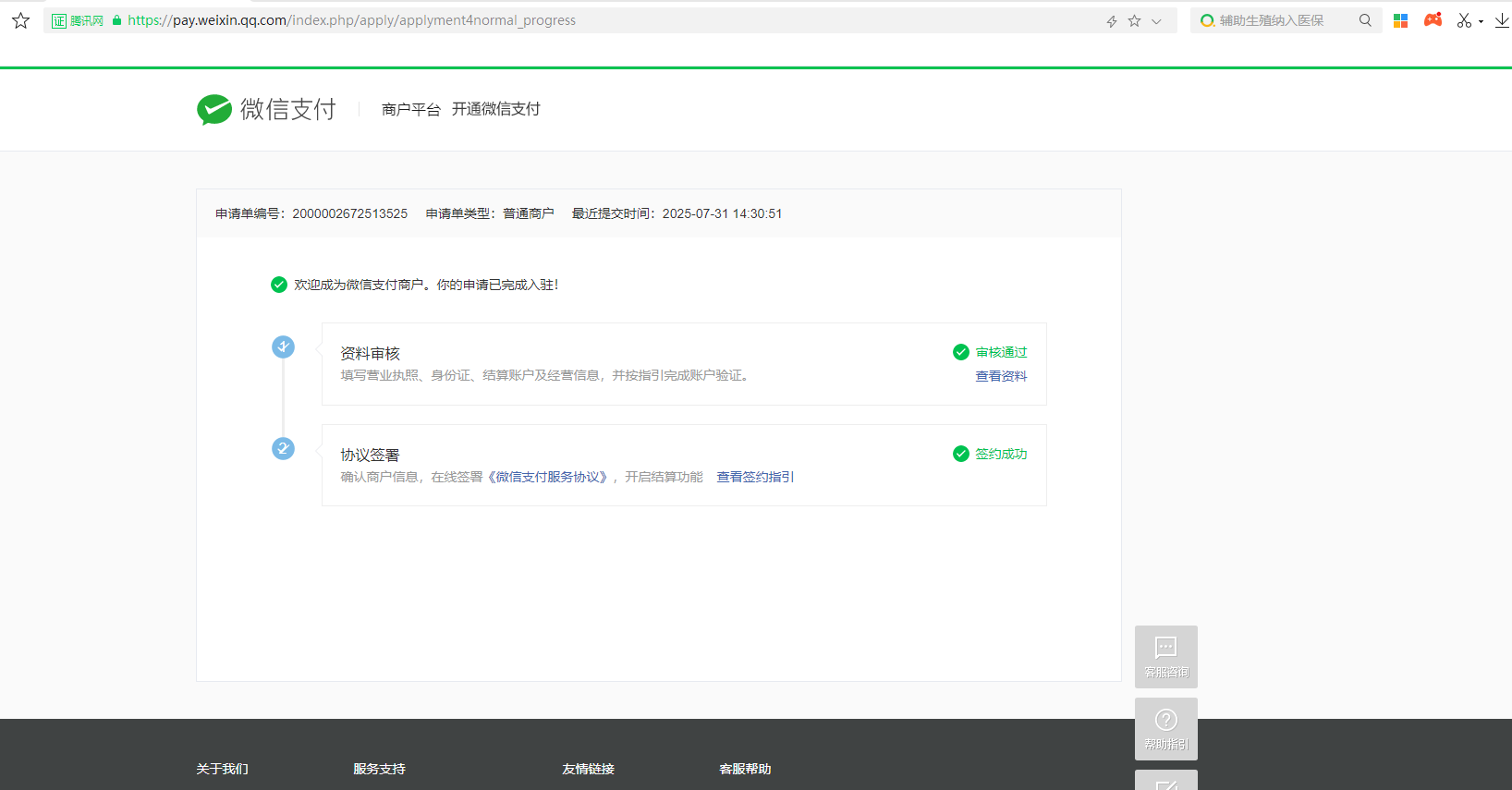
Task: Click the 微信支付 logo
Action: (266, 109)
